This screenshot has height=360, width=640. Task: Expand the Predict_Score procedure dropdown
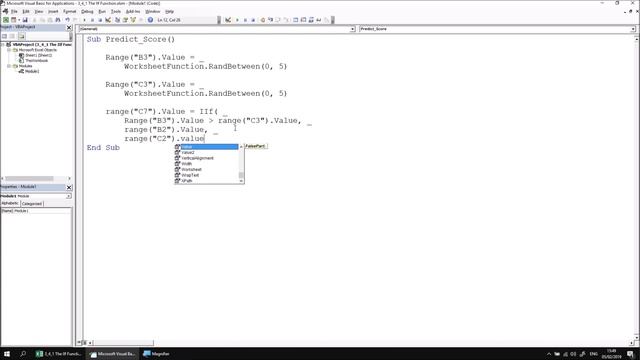633,29
